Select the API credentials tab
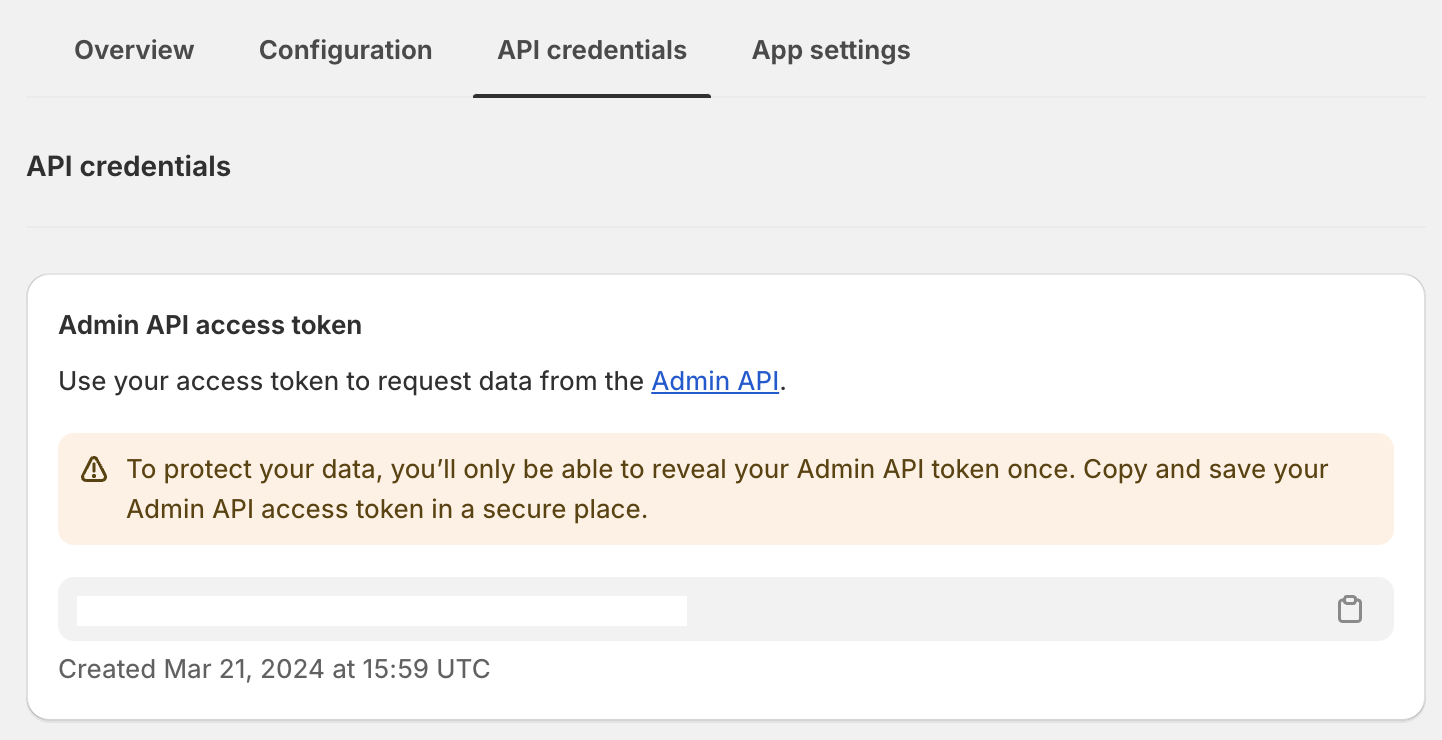 click(x=592, y=50)
